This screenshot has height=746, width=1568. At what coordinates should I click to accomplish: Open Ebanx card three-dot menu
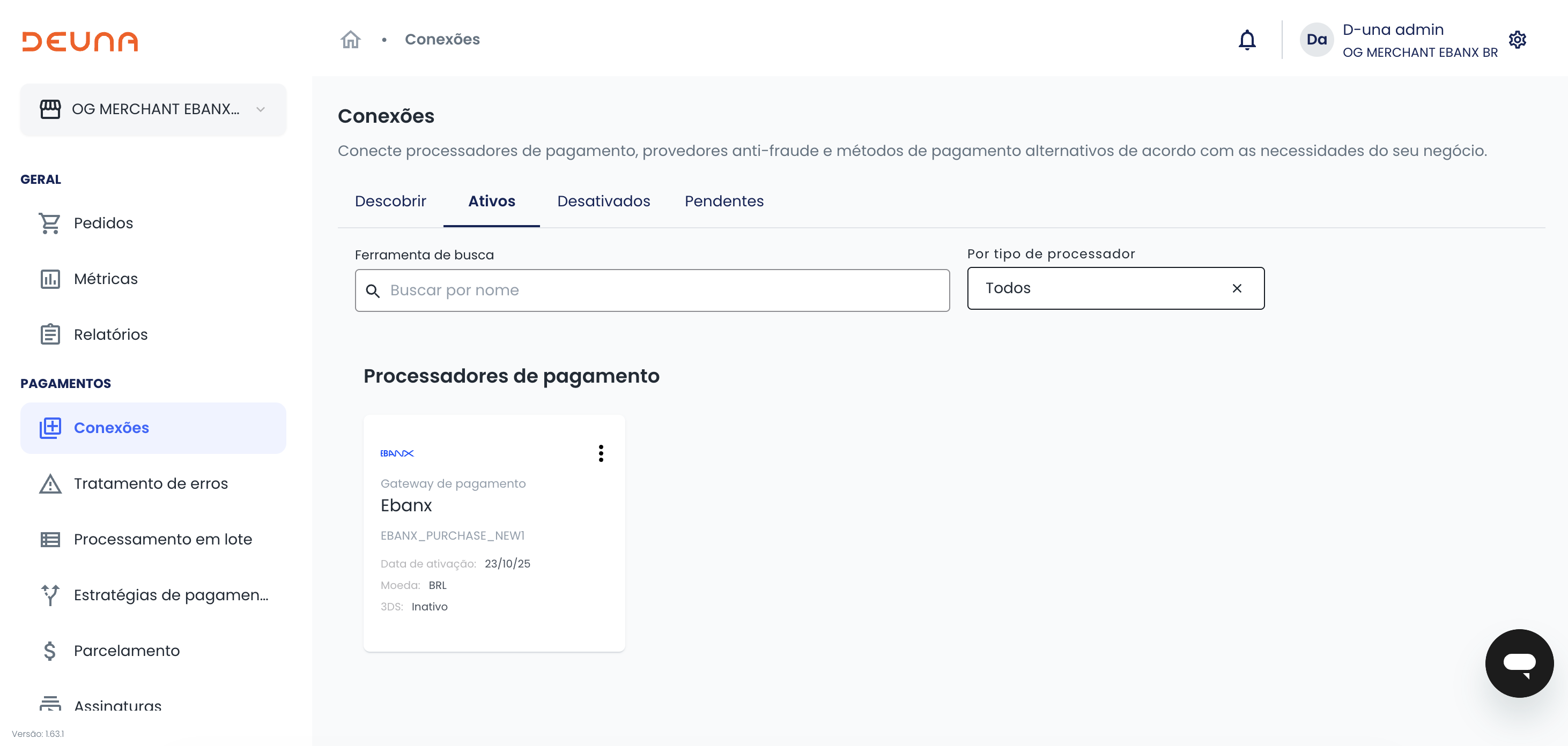click(600, 453)
